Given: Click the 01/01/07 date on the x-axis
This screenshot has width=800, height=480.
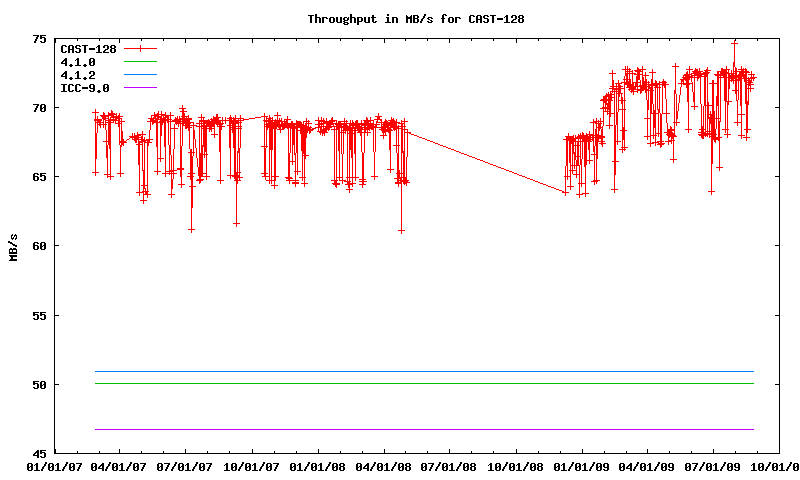Looking at the screenshot, I should pyautogui.click(x=54, y=467).
